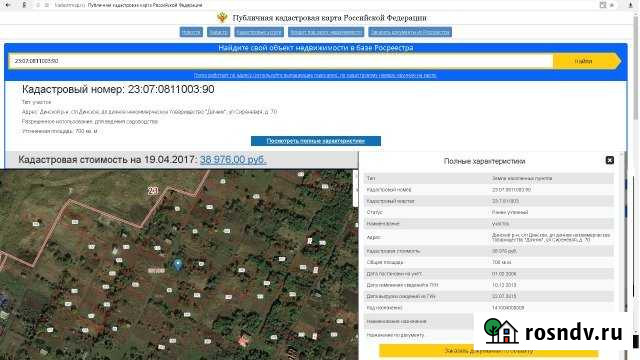Click the link beneath the search field

(315, 75)
